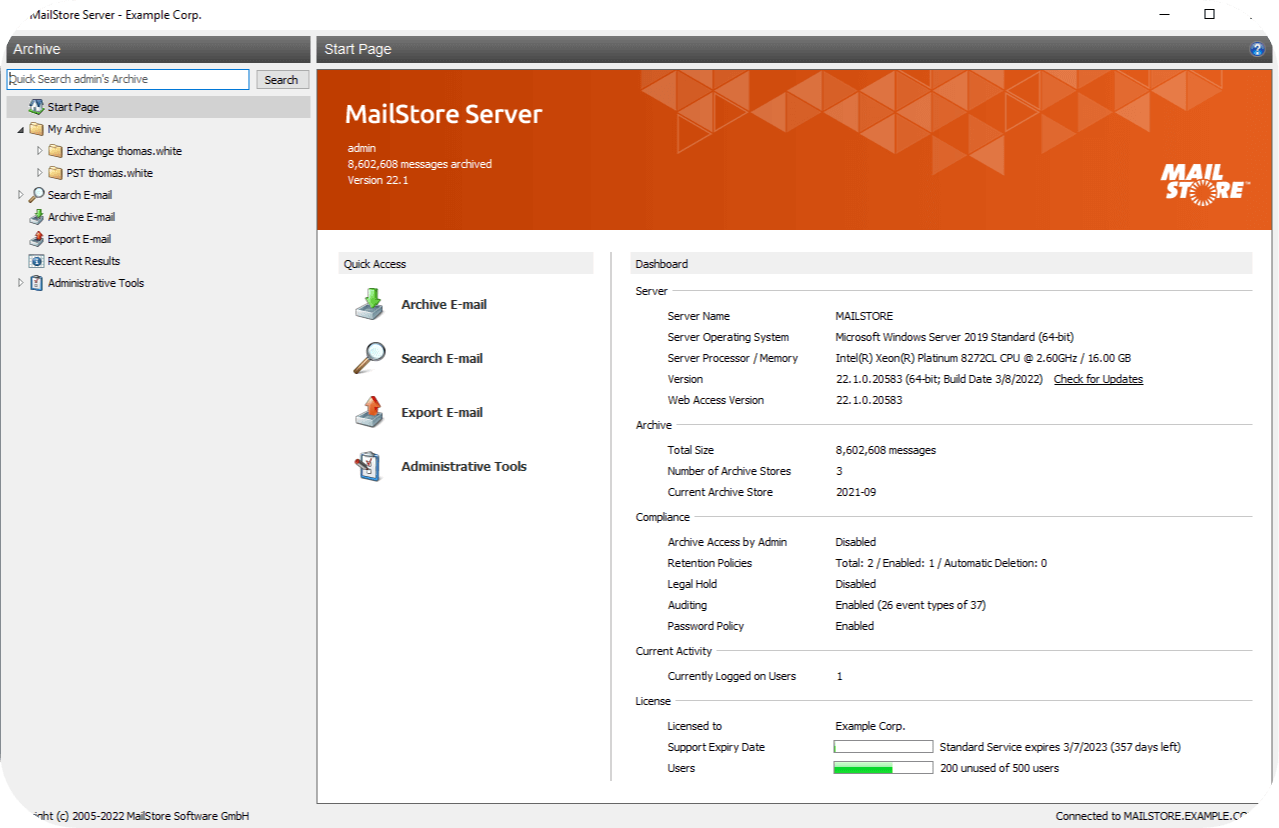Click the Current Archive Store value 2021-09

tap(855, 492)
